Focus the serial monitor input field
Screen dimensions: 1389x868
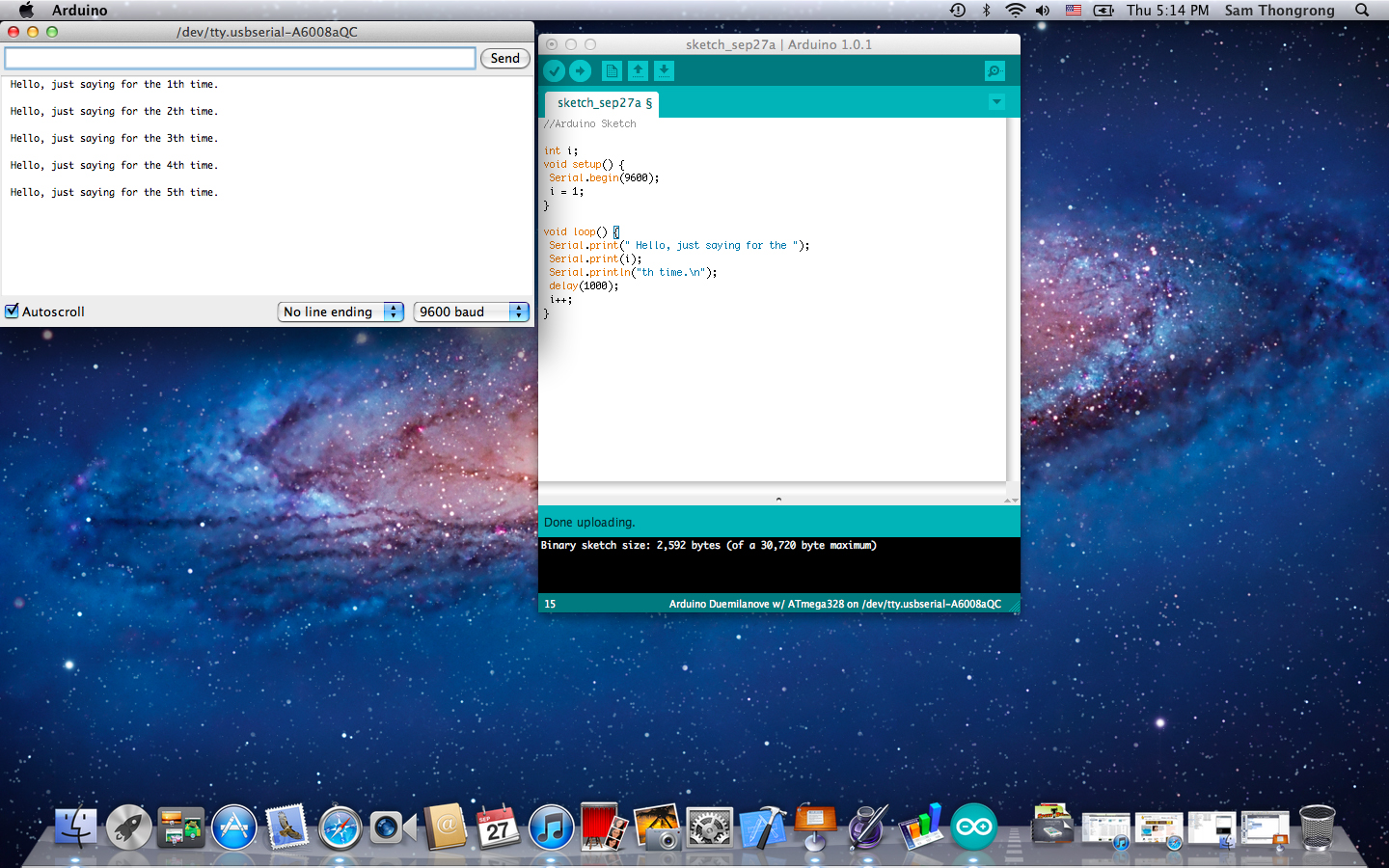point(240,59)
